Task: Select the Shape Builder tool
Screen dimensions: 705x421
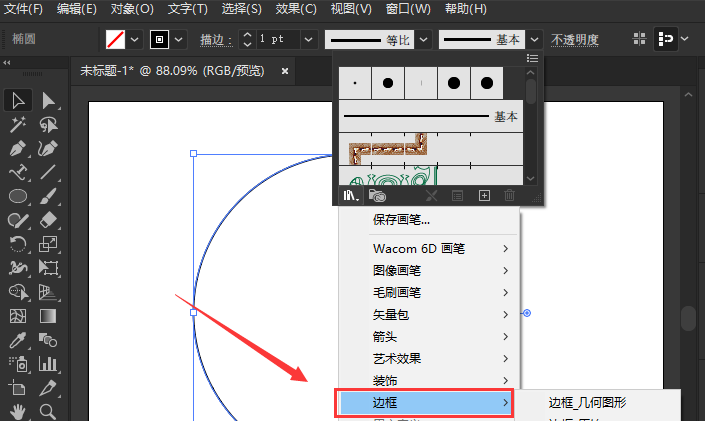Action: [x=18, y=292]
